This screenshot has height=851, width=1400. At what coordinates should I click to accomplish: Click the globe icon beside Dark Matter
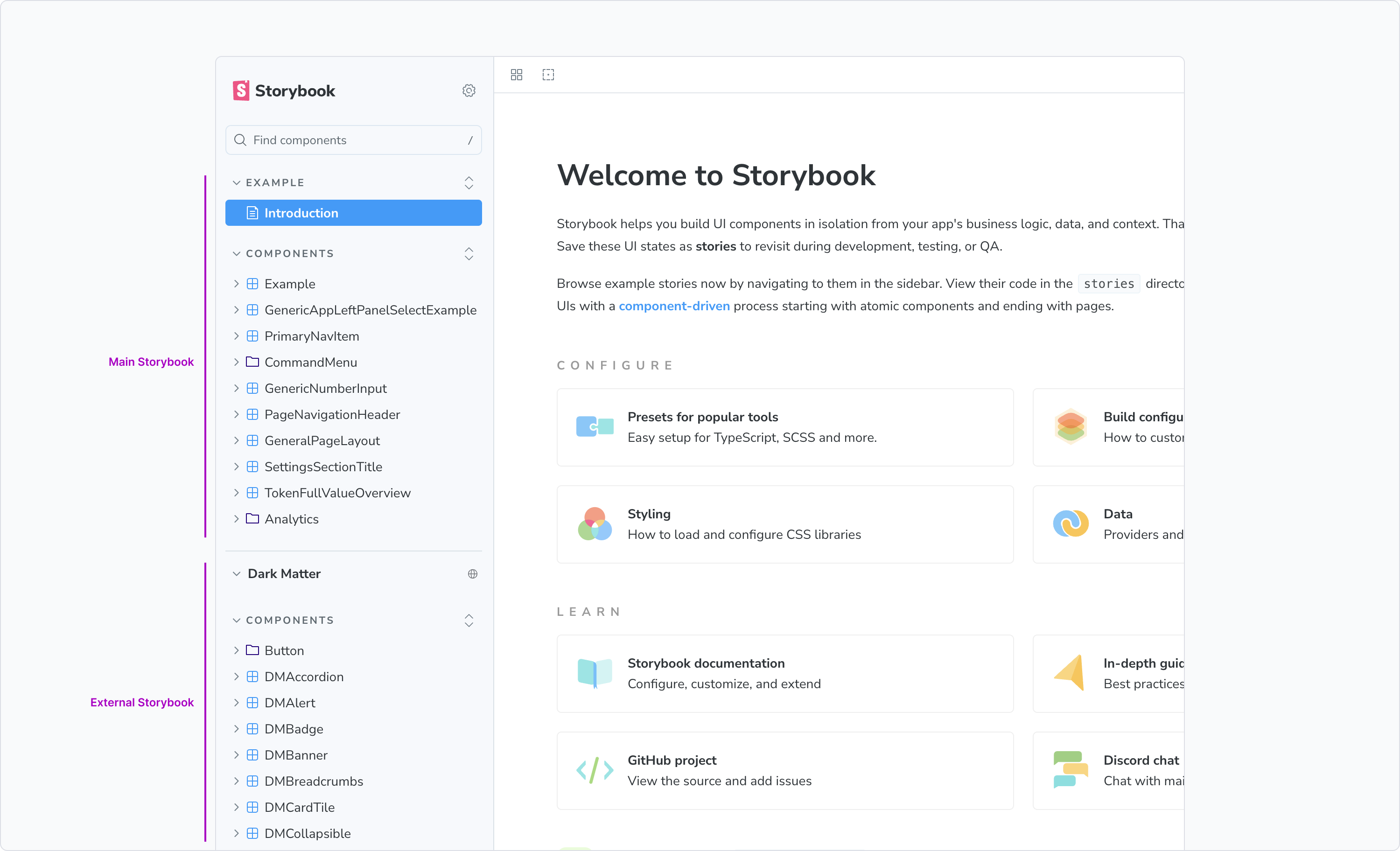pyautogui.click(x=472, y=574)
